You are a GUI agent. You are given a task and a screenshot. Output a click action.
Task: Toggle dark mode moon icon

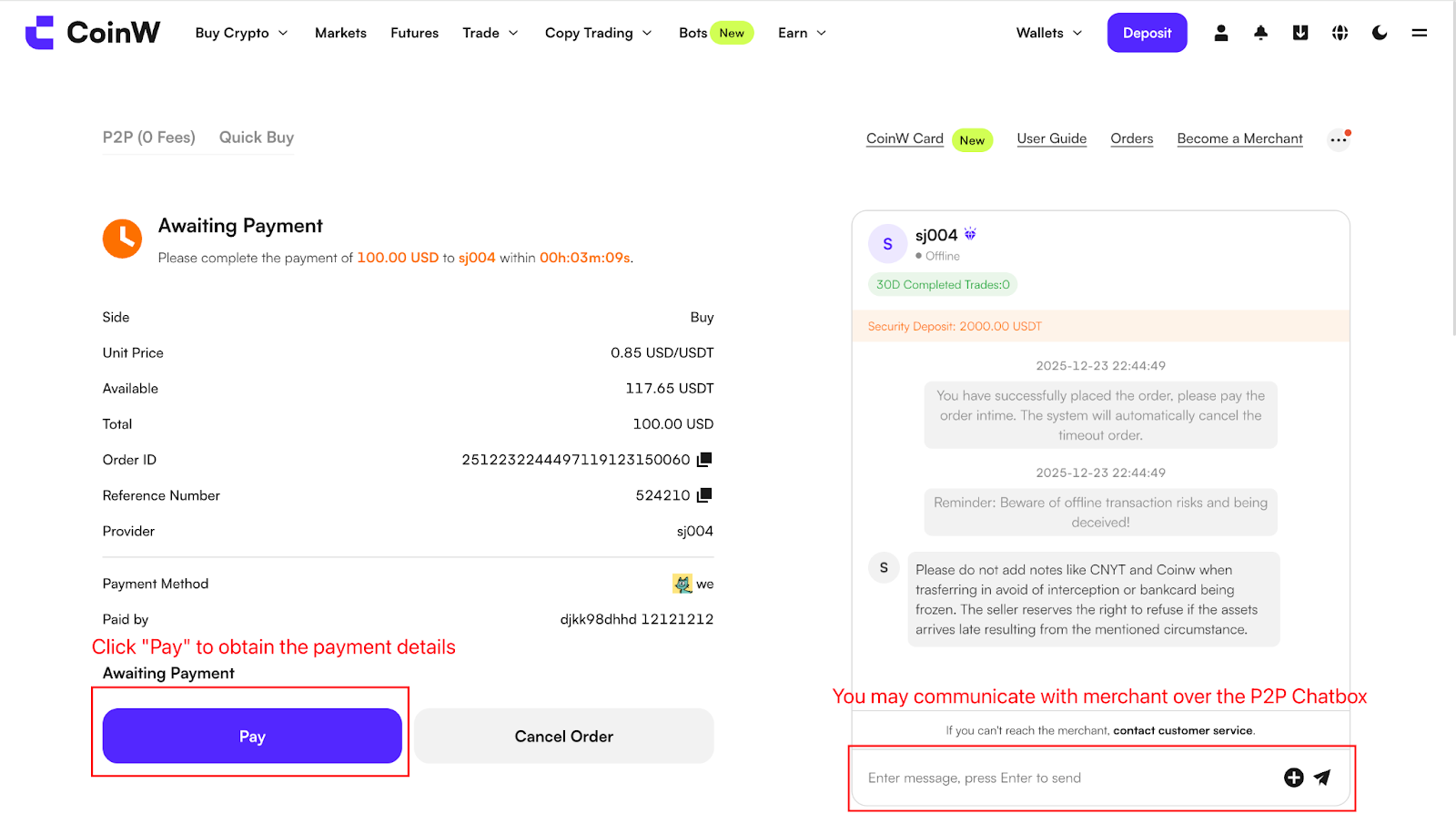[x=1380, y=33]
